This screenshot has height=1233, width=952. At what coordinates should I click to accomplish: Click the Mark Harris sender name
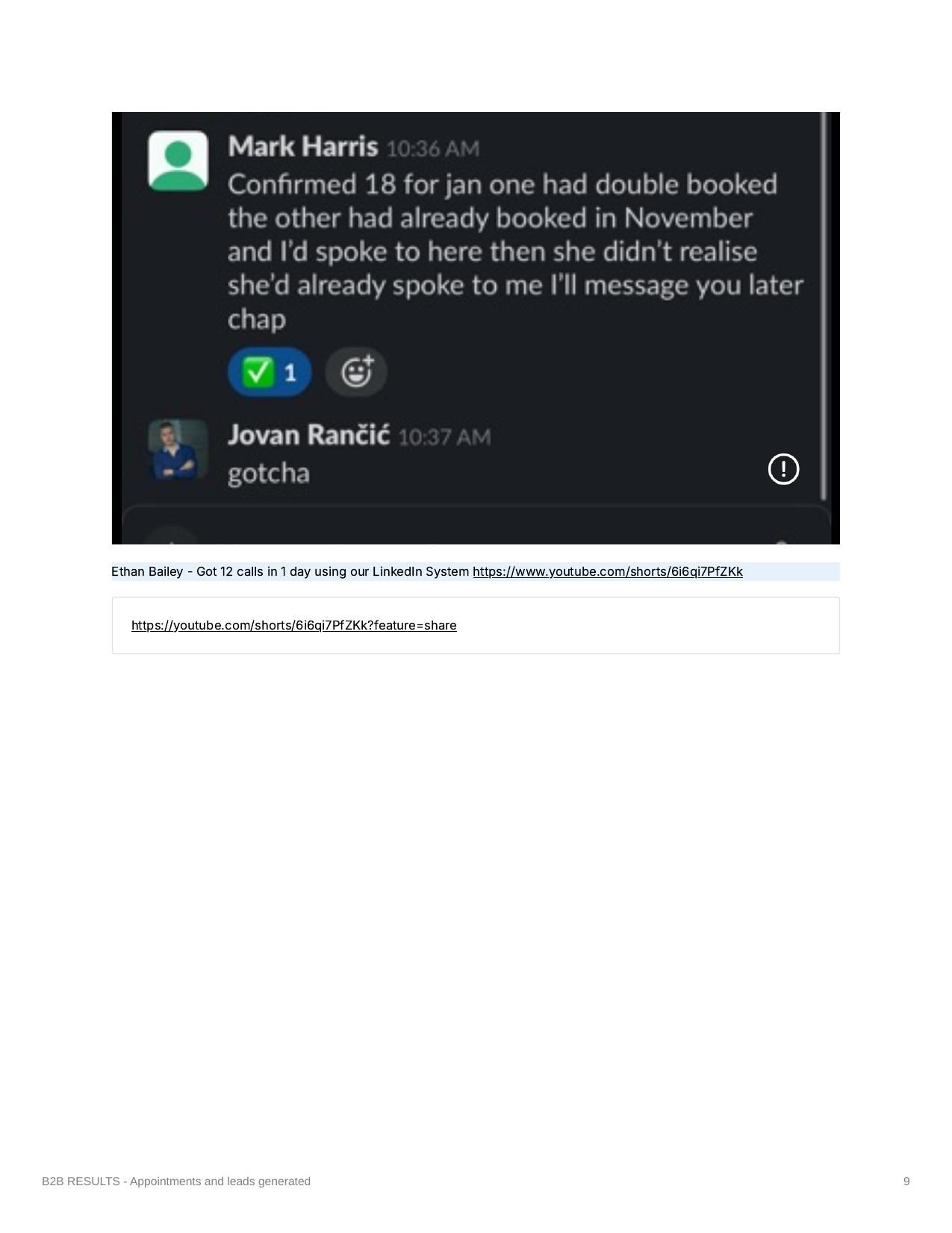(x=302, y=146)
